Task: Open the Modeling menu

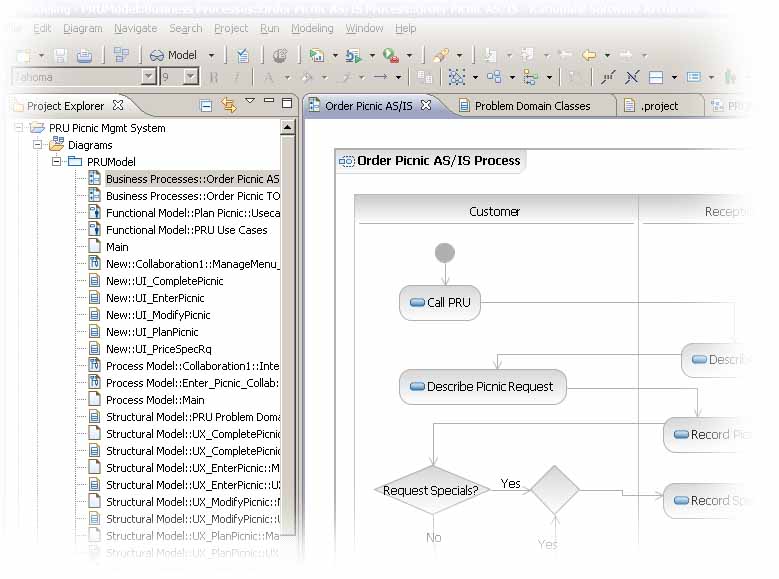Action: click(x=312, y=28)
